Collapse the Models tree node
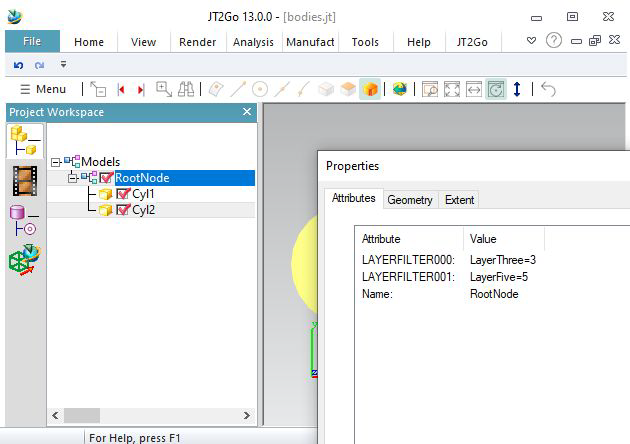630x444 pixels. point(56,162)
